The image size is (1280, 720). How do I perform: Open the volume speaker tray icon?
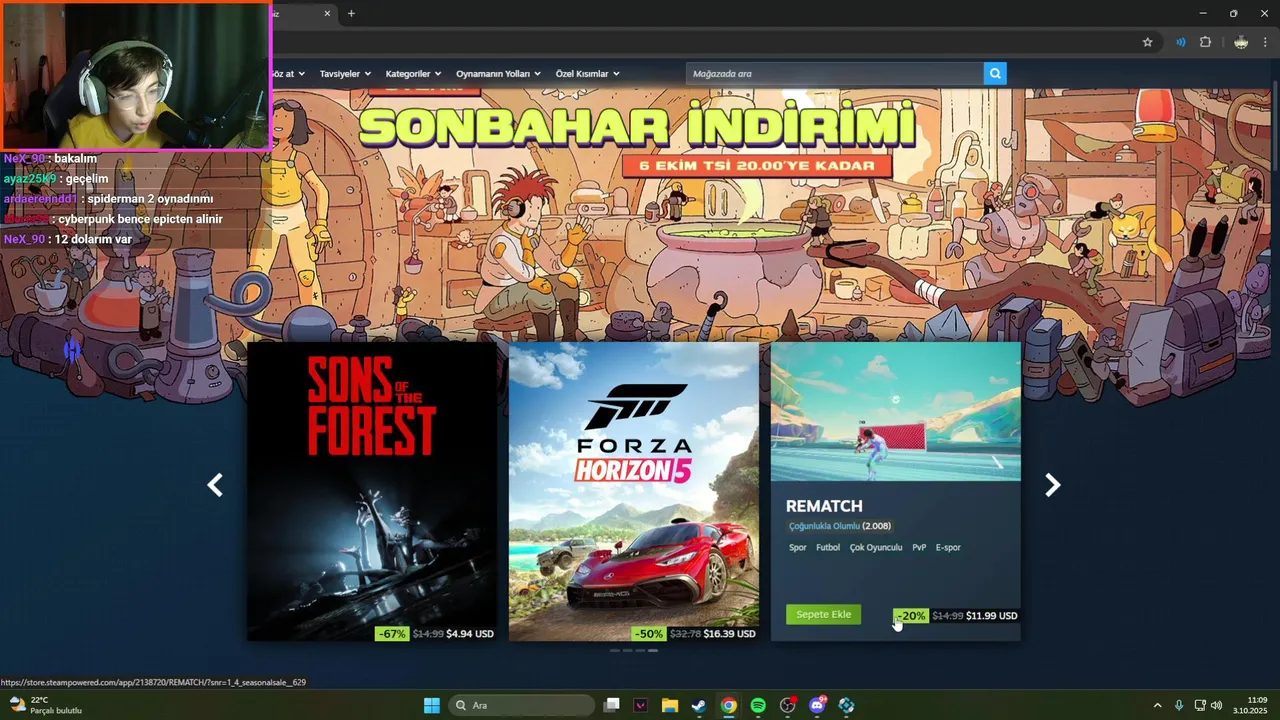tap(1217, 705)
